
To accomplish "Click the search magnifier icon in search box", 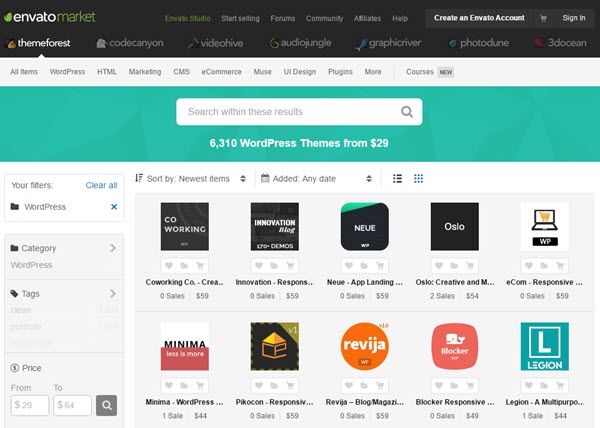I will pos(407,112).
